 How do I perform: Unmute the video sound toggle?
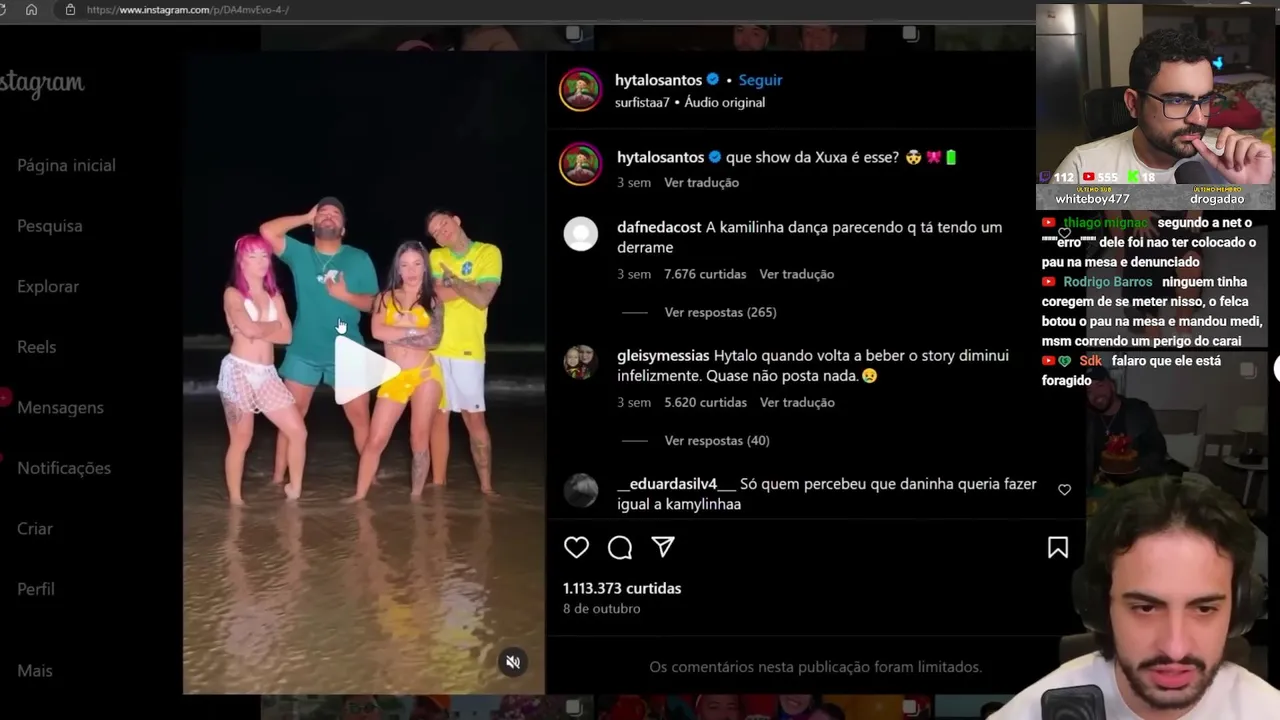(x=513, y=662)
